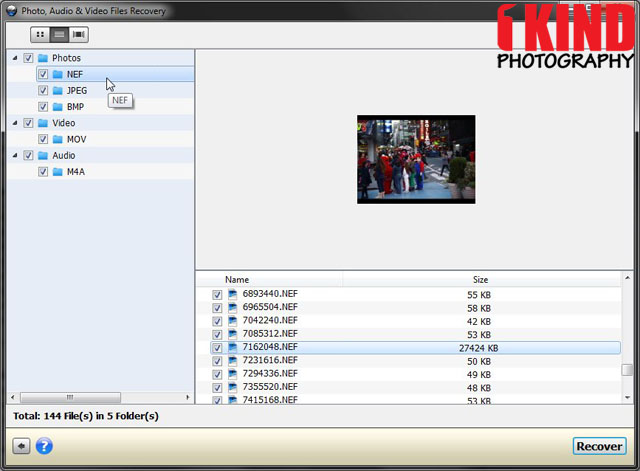Uncheck the JPEG folder checkbox

tap(43, 91)
